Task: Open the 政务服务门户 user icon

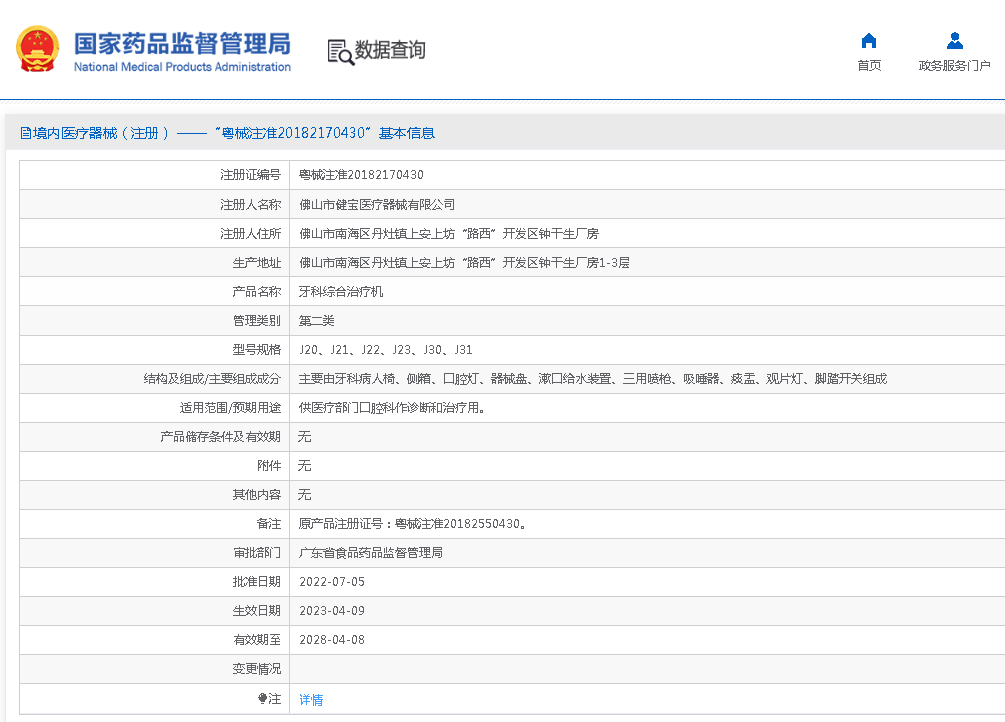Action: [x=954, y=41]
